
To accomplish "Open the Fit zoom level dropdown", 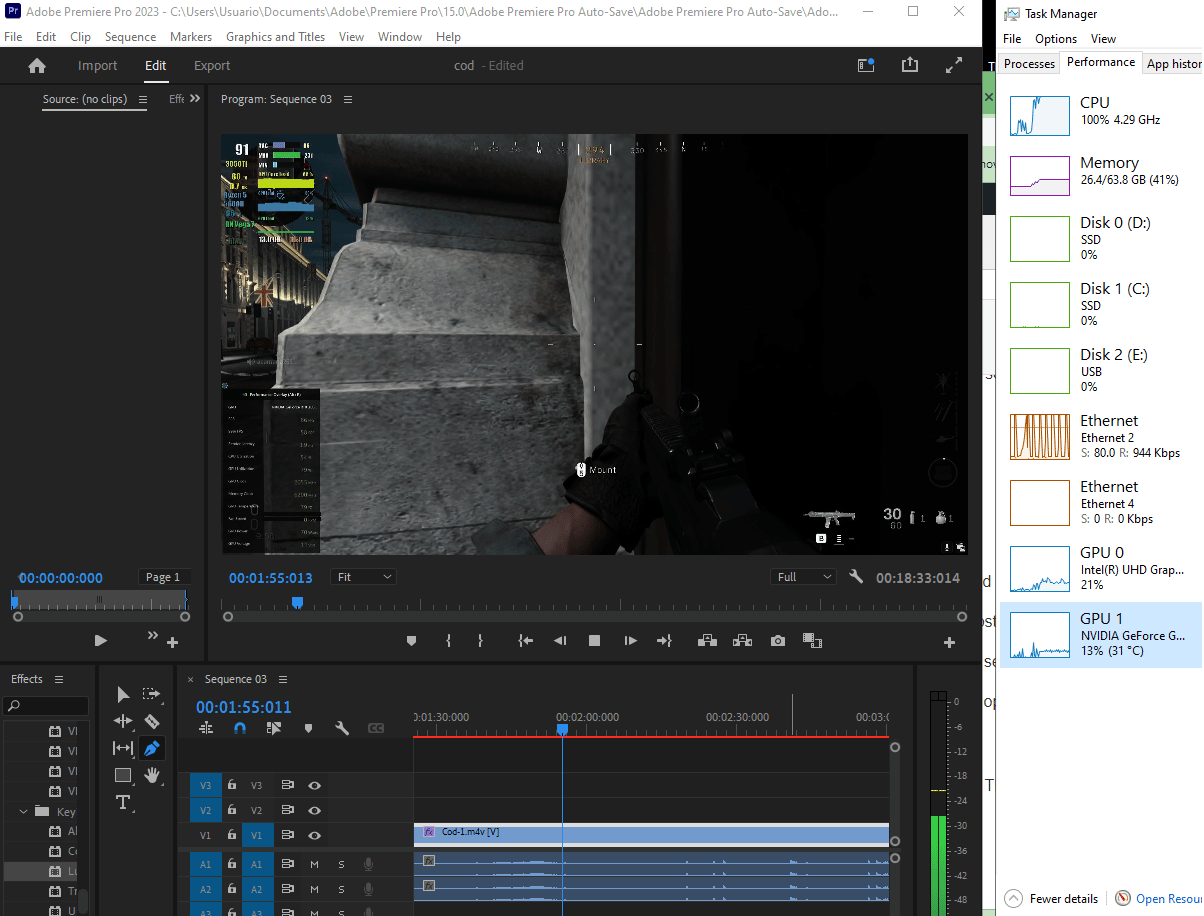I will coord(363,576).
